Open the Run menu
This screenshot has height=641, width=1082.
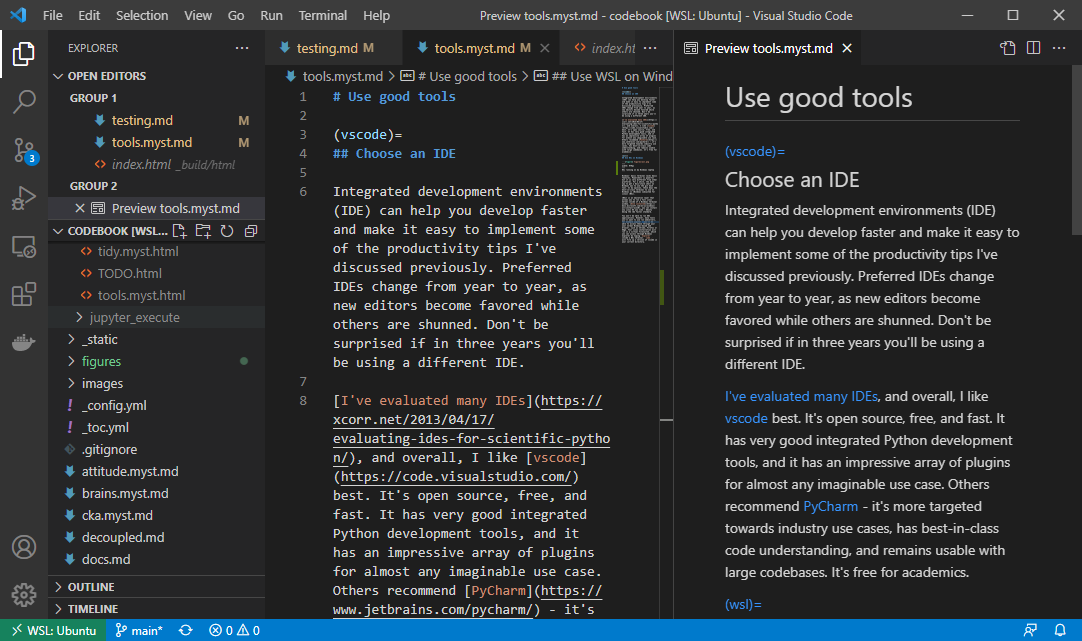tap(271, 15)
